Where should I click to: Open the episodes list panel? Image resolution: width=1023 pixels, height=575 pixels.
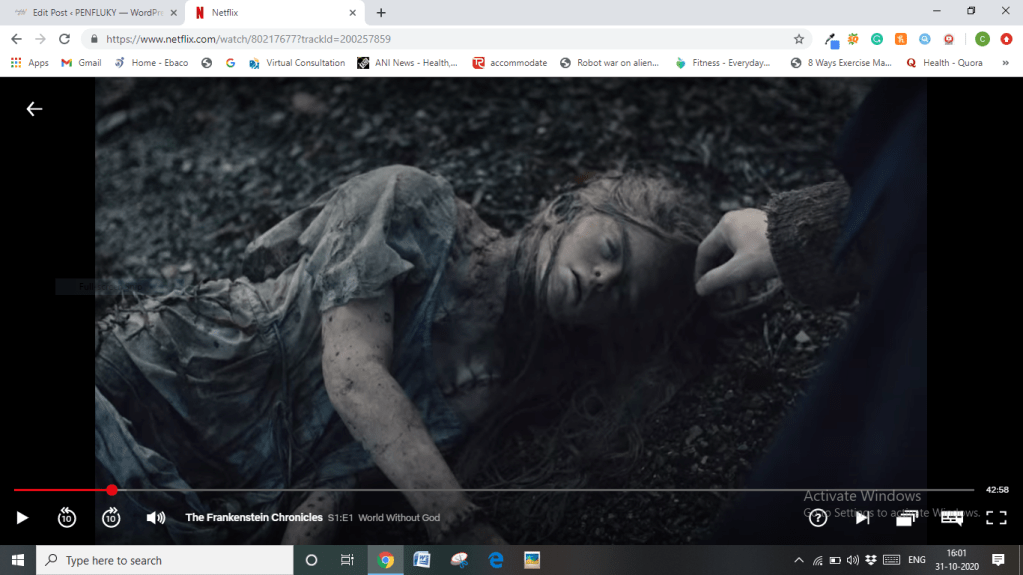tap(907, 517)
